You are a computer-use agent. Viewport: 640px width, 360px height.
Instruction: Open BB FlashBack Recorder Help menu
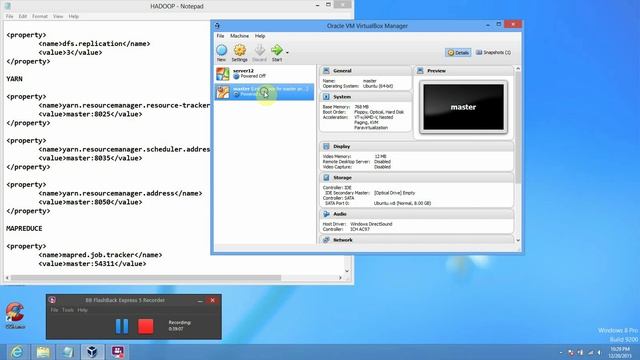(x=82, y=310)
